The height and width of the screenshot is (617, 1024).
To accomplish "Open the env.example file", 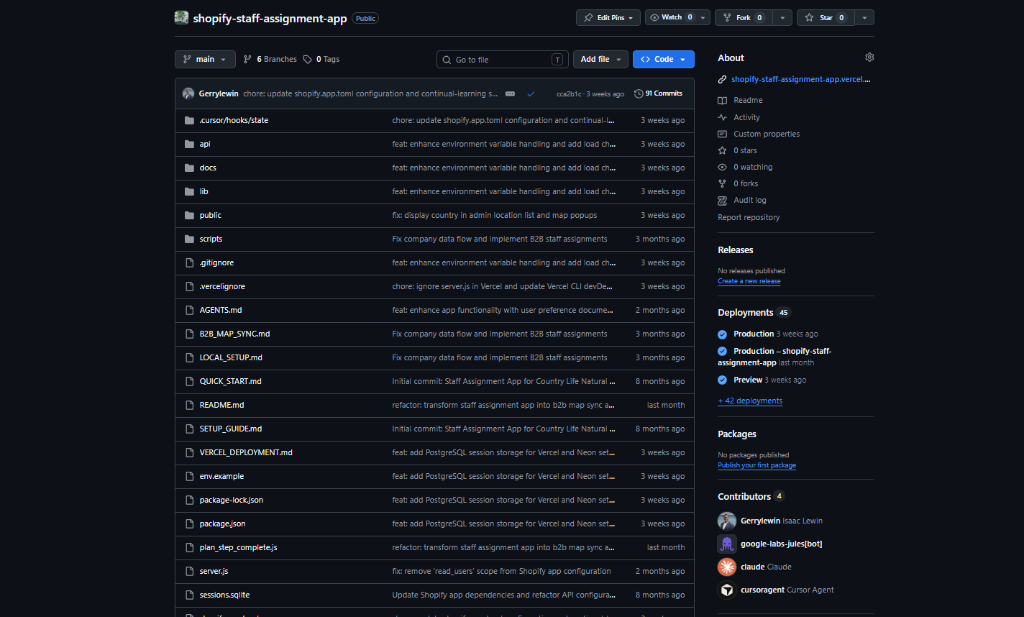I will [x=222, y=476].
